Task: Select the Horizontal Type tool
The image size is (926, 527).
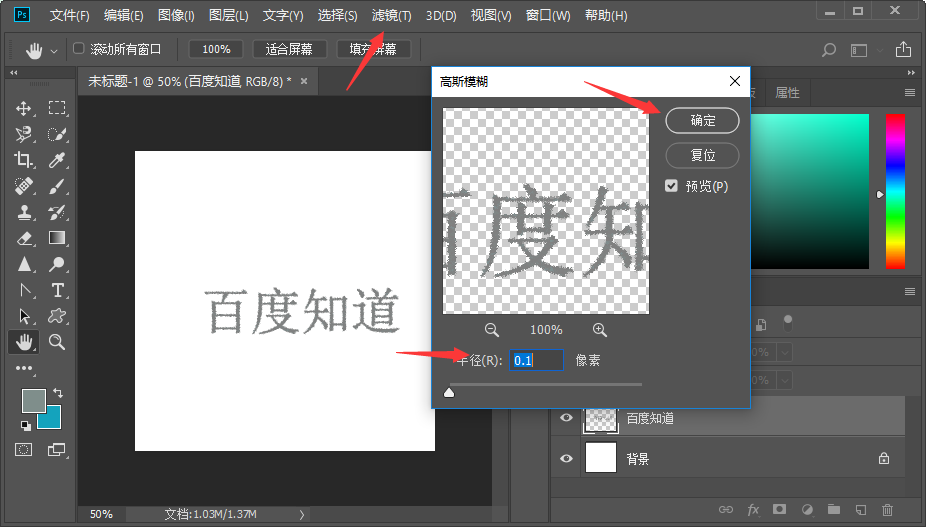Action: tap(57, 290)
